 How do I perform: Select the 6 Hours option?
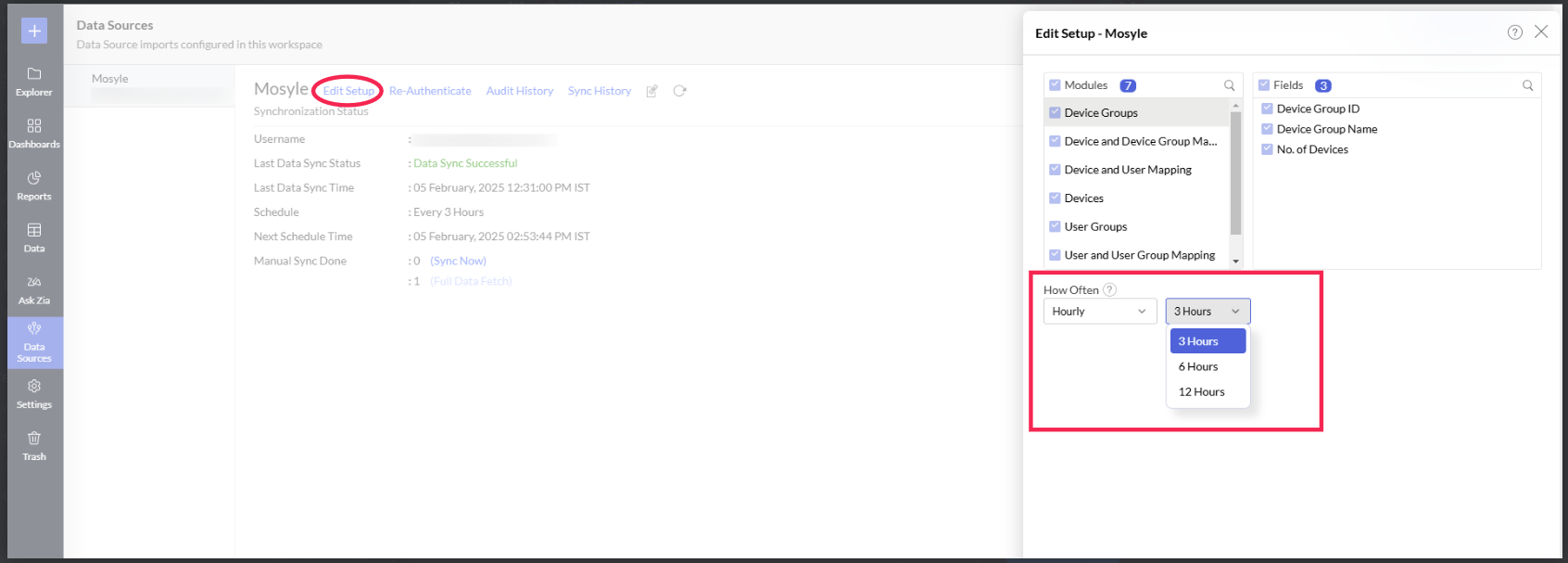(x=1208, y=366)
